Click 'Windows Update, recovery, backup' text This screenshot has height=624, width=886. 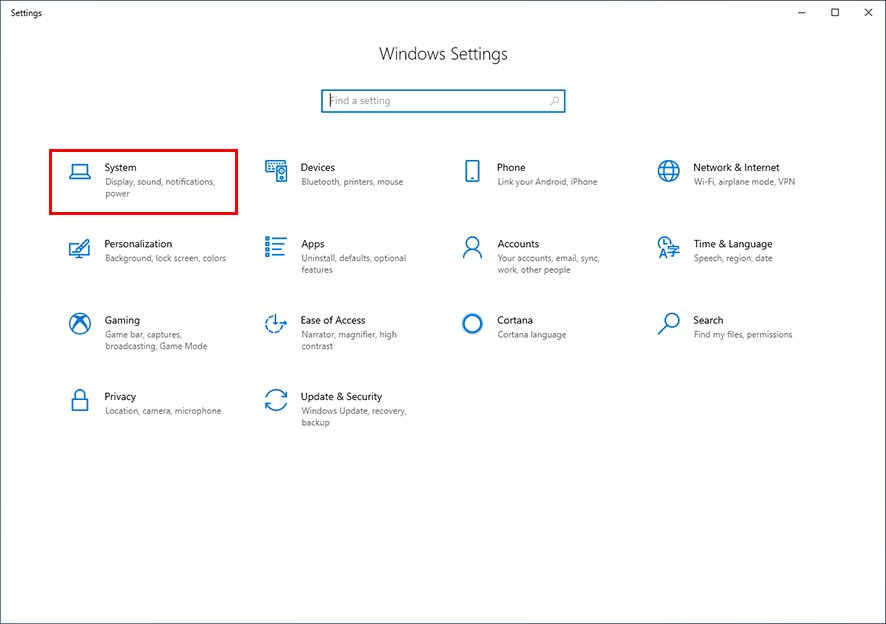pyautogui.click(x=354, y=417)
